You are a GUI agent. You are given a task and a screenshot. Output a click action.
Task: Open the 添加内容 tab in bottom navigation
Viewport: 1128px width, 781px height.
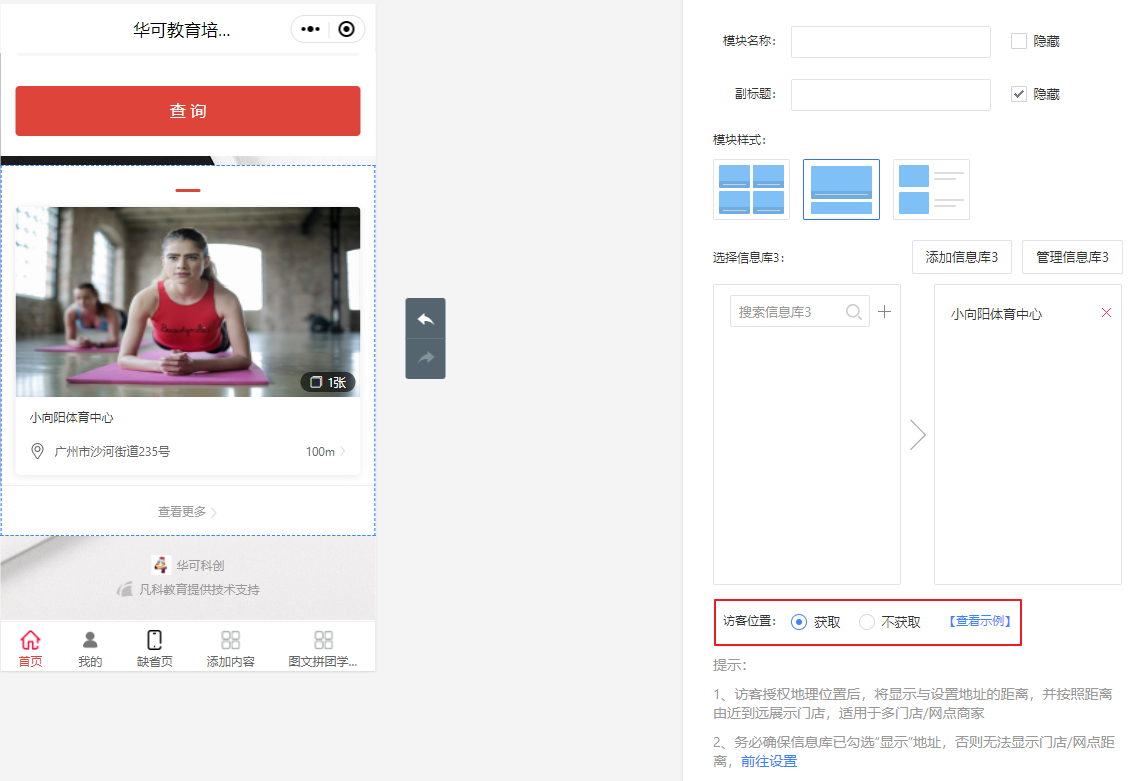230,649
